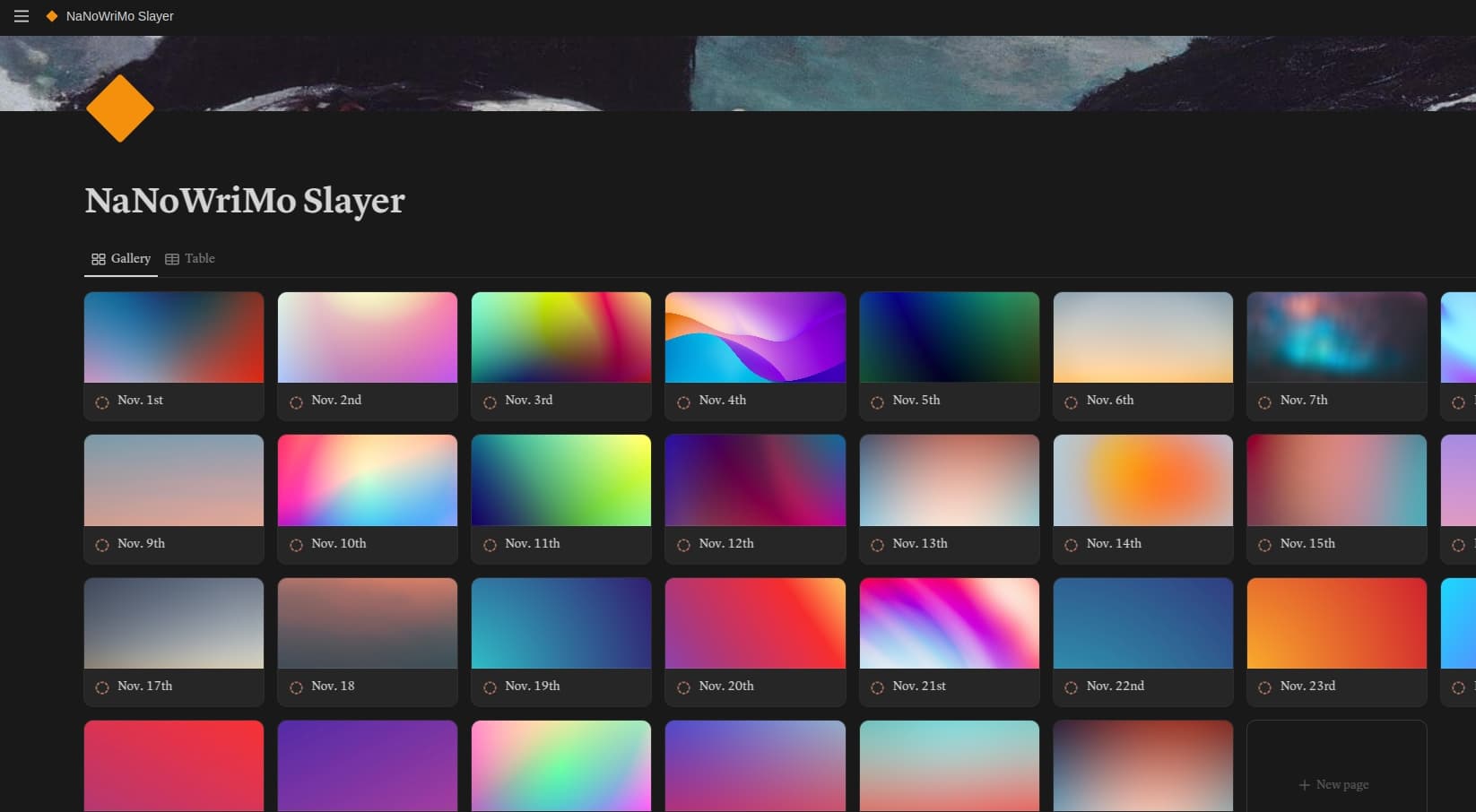The width and height of the screenshot is (1476, 812).
Task: Open the hamburger sidebar menu
Action: pos(22,16)
